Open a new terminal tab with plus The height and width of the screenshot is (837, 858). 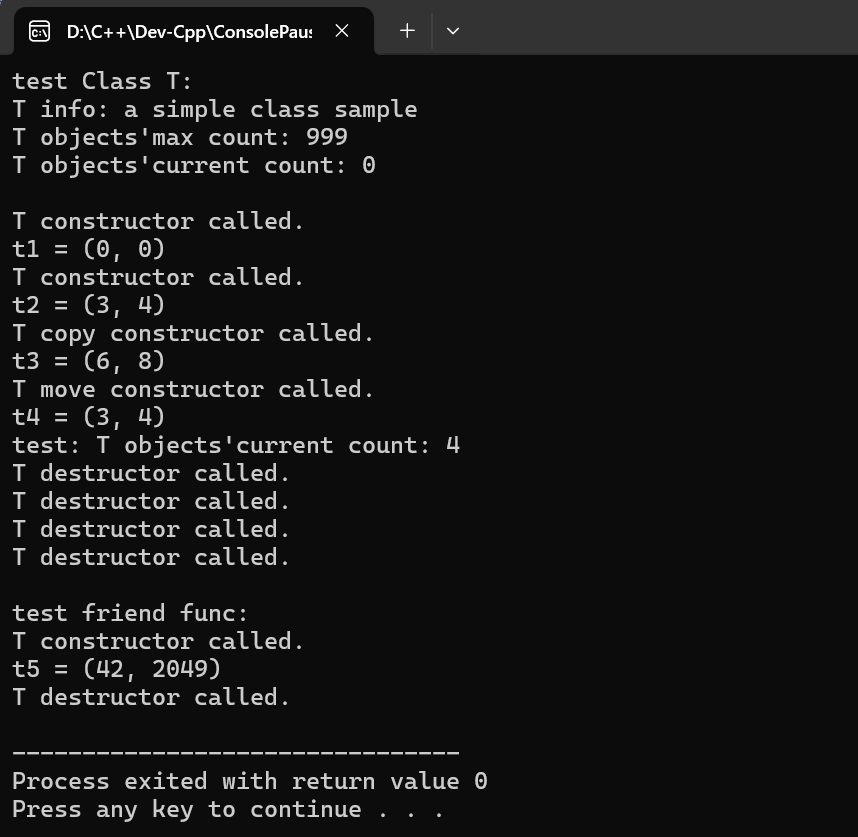[407, 31]
